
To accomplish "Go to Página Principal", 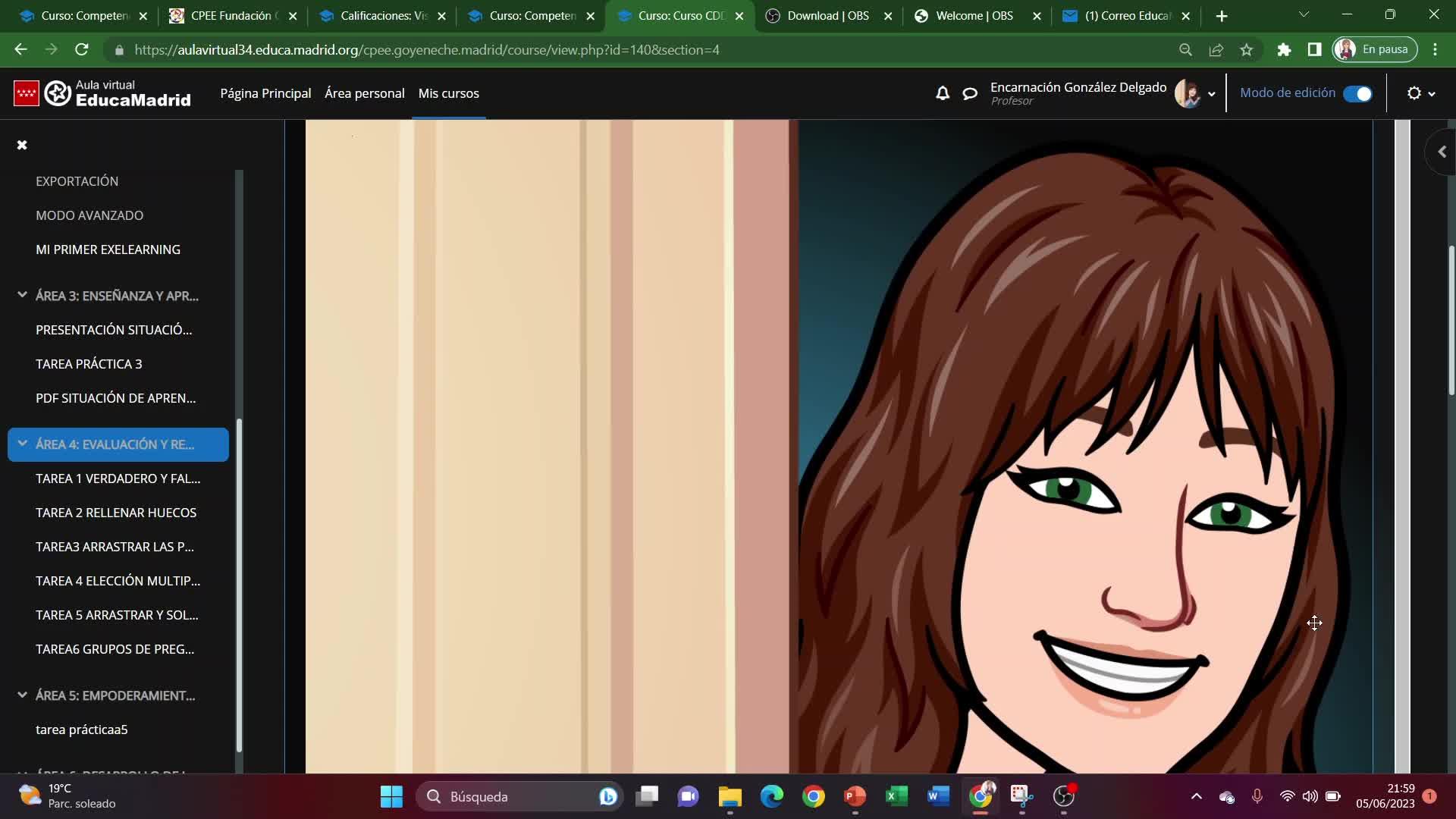I will point(265,93).
